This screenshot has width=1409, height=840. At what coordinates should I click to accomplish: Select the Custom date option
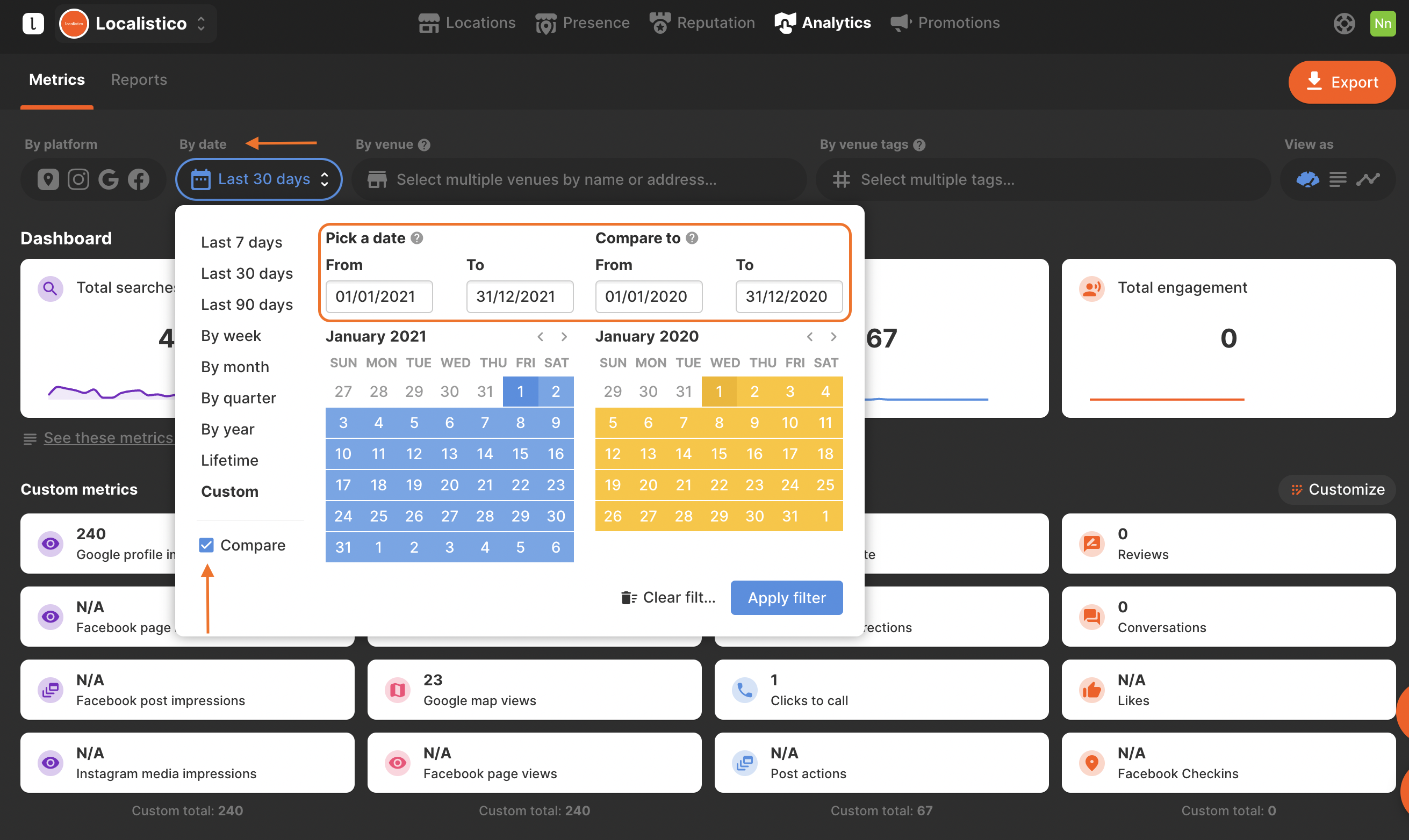click(229, 491)
